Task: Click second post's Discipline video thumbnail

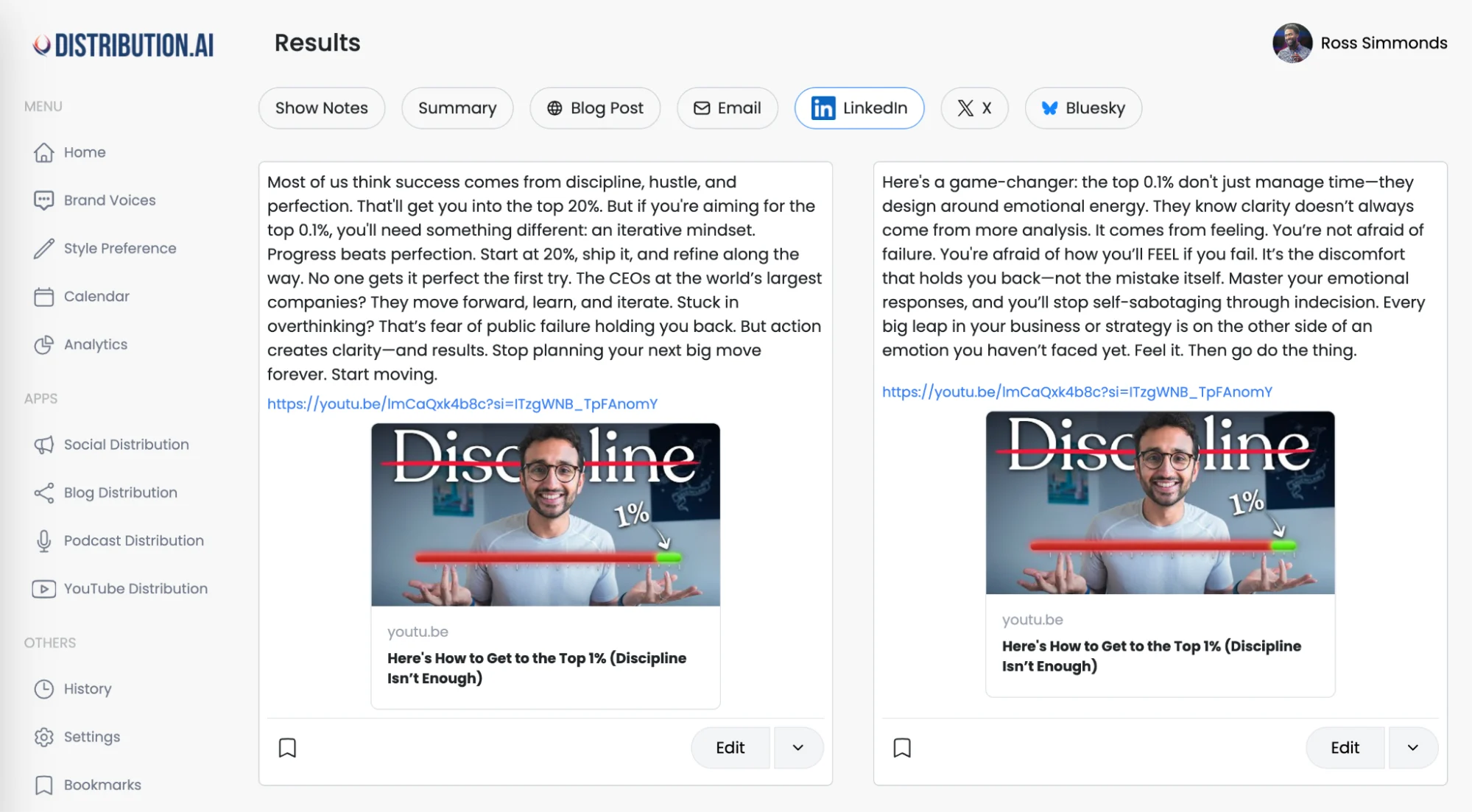Action: 1161,503
